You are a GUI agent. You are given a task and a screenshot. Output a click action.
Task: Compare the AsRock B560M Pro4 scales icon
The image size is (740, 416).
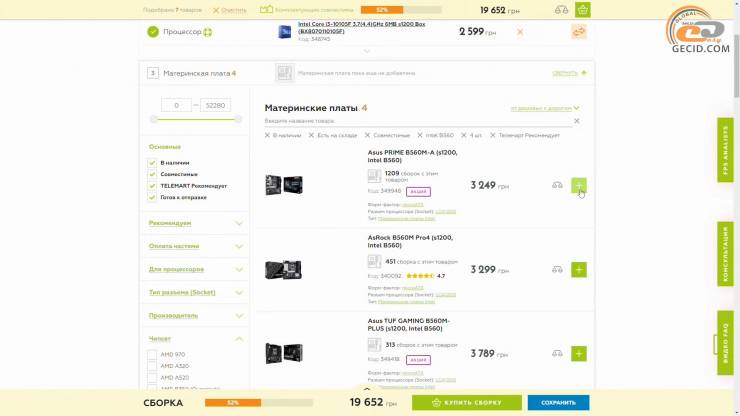(x=557, y=270)
